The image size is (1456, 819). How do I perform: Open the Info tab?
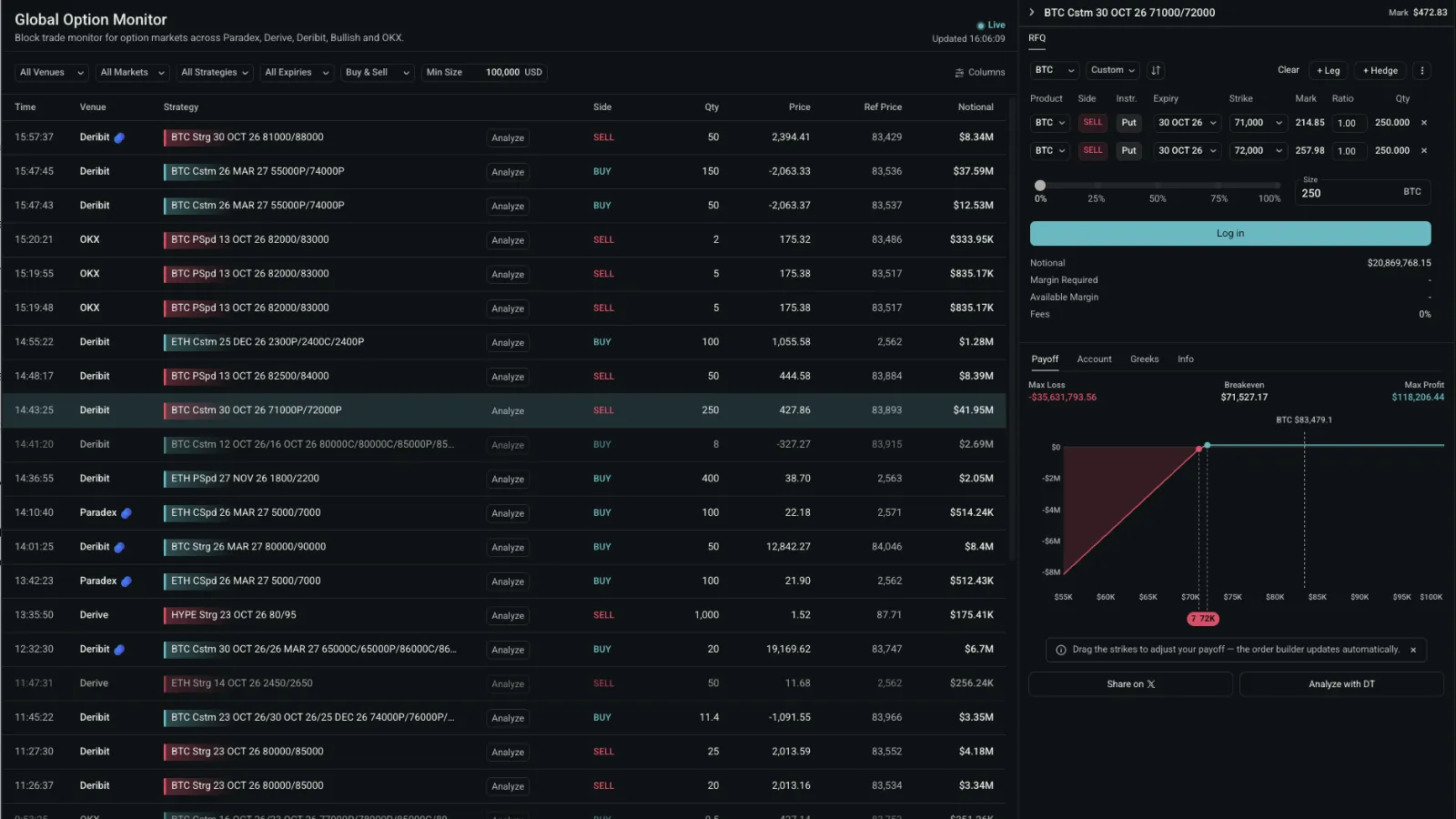(x=1185, y=359)
